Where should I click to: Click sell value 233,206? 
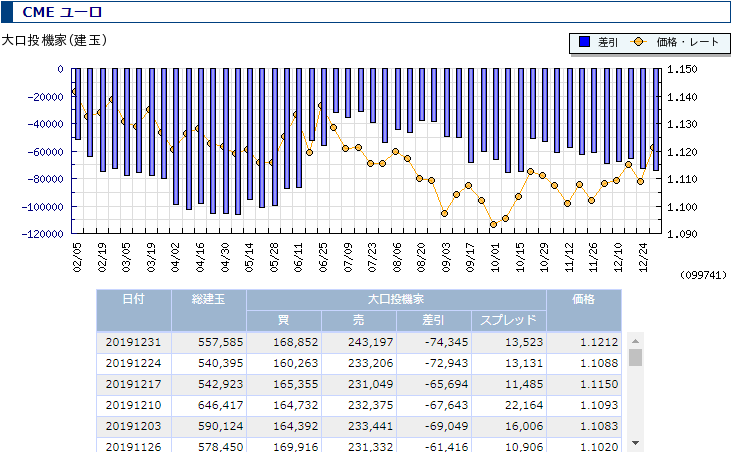pos(371,364)
